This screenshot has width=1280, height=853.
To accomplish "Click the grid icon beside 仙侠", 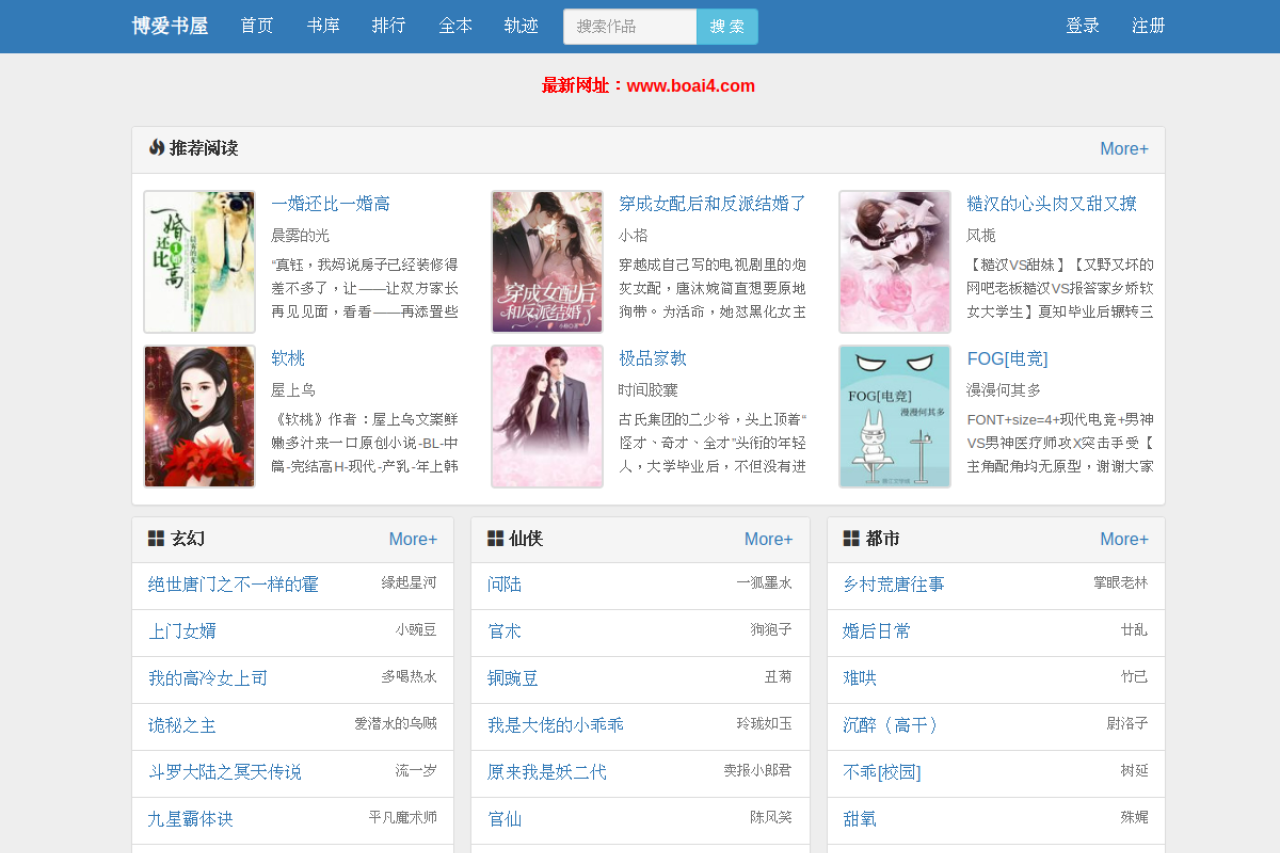I will [495, 539].
